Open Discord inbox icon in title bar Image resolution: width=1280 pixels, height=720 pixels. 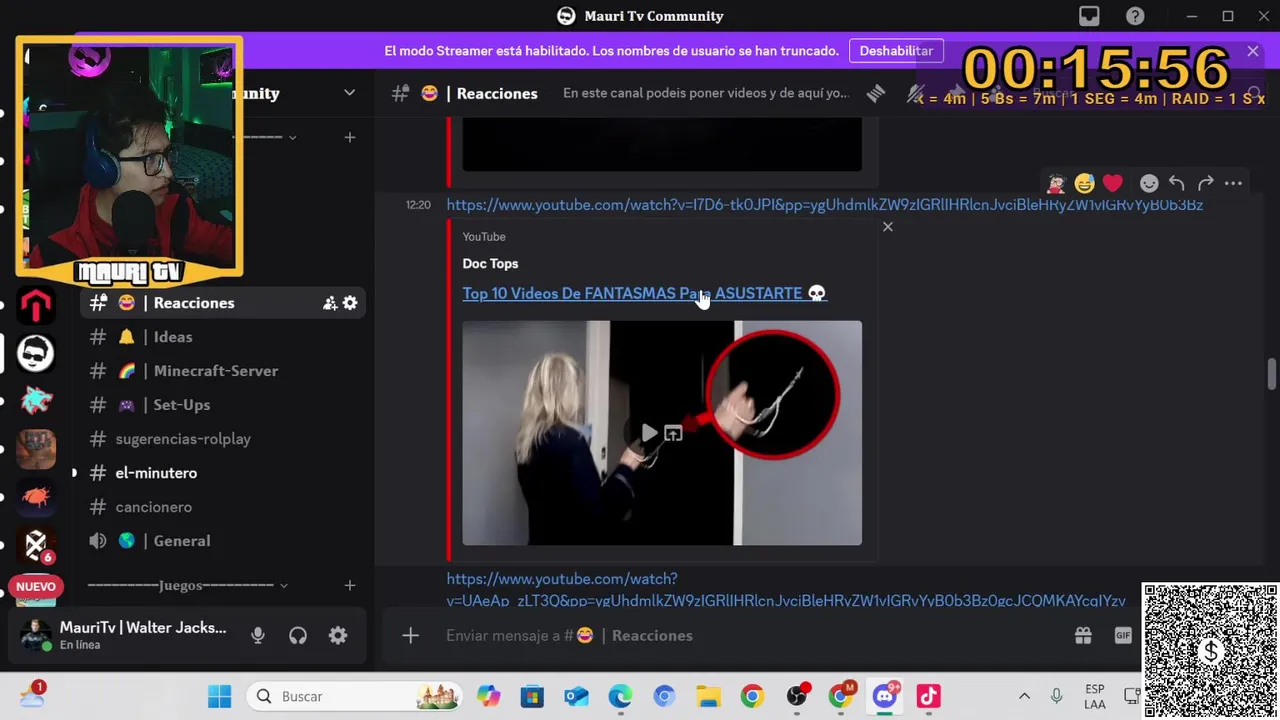[x=1089, y=16]
